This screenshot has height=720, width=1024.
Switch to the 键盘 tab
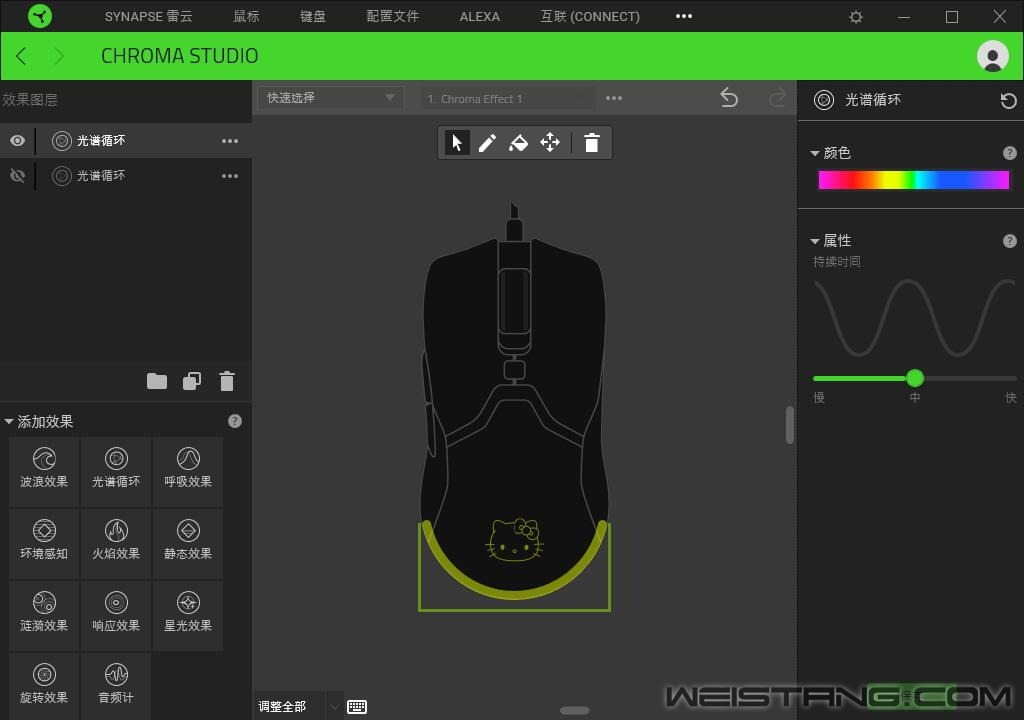tap(313, 16)
